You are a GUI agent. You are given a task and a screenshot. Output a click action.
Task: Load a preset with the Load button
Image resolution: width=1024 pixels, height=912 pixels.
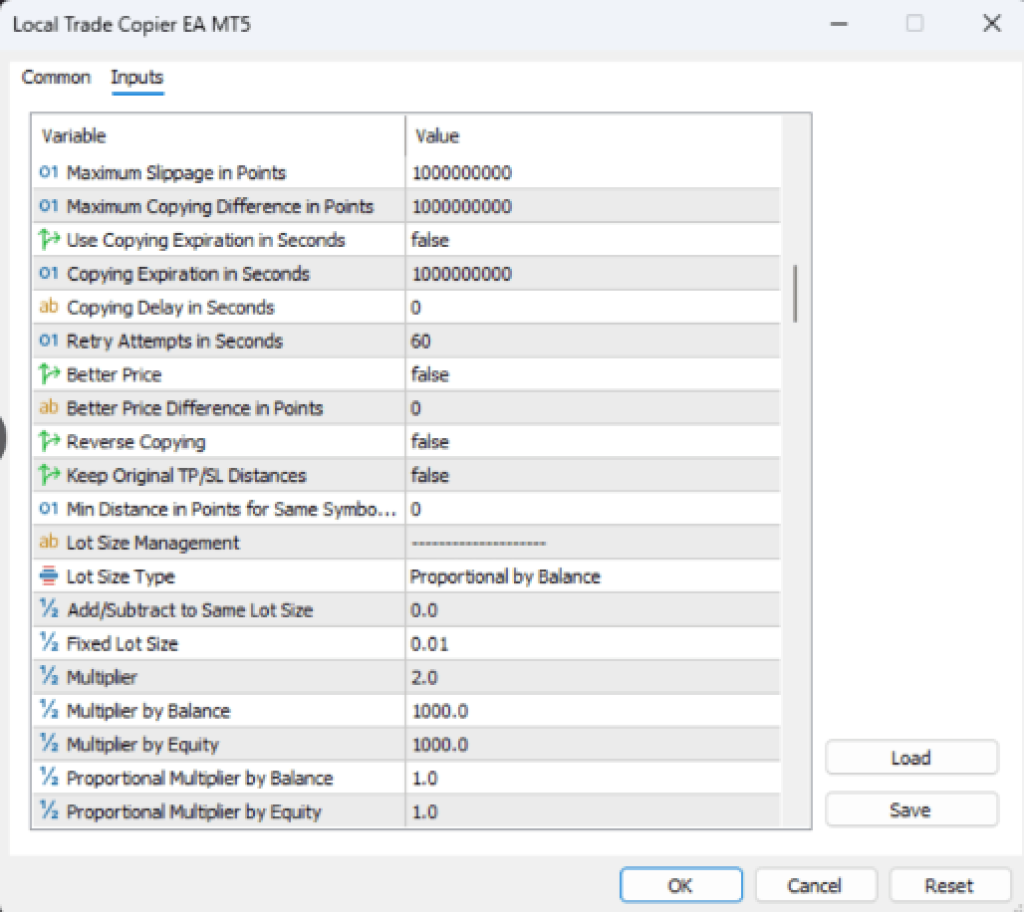coord(911,757)
